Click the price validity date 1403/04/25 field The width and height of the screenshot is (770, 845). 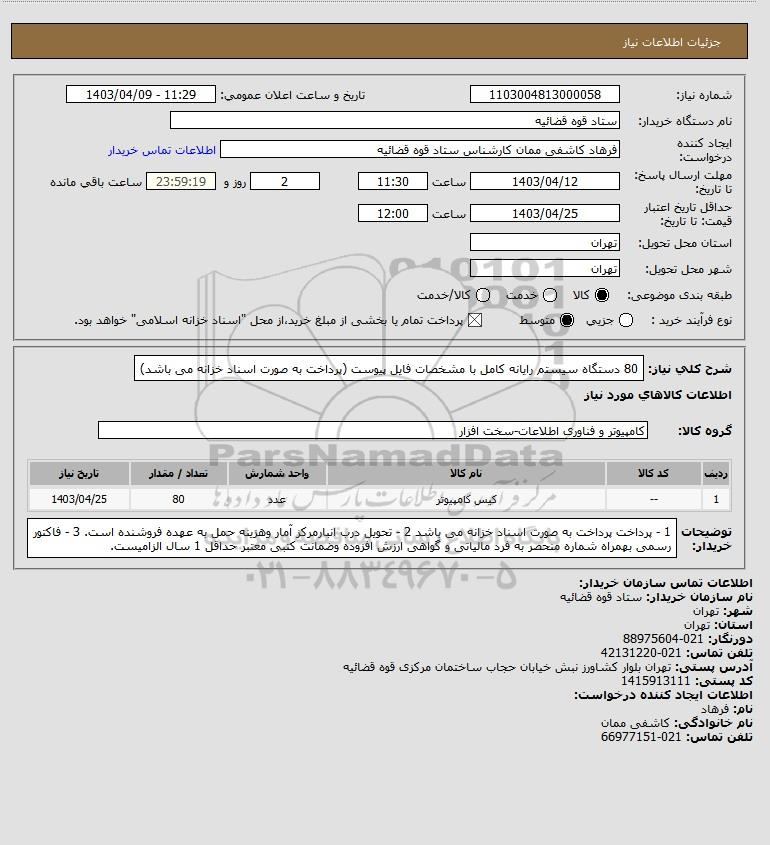coord(545,213)
